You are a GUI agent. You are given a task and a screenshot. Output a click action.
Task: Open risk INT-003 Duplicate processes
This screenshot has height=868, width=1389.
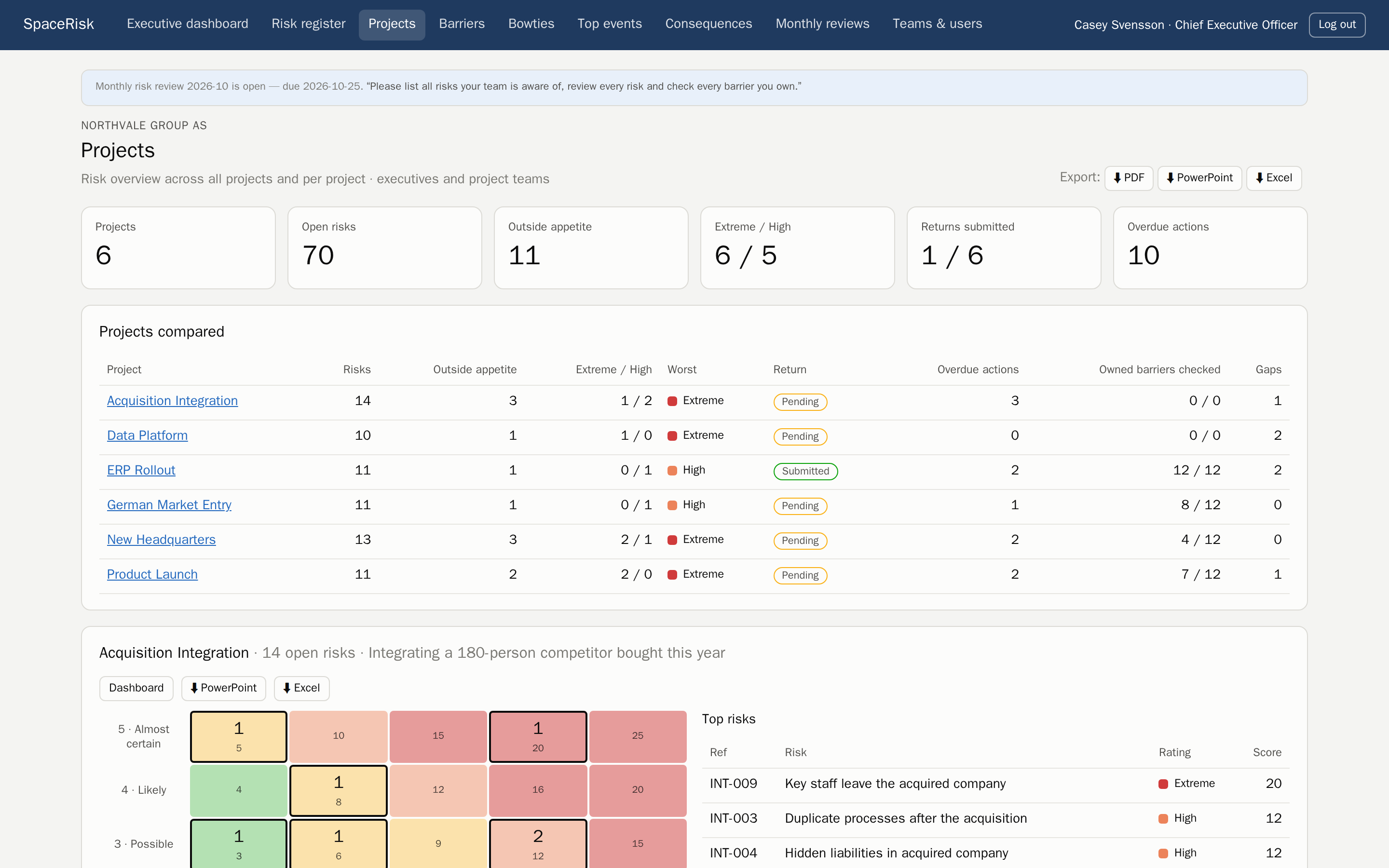coord(995,819)
